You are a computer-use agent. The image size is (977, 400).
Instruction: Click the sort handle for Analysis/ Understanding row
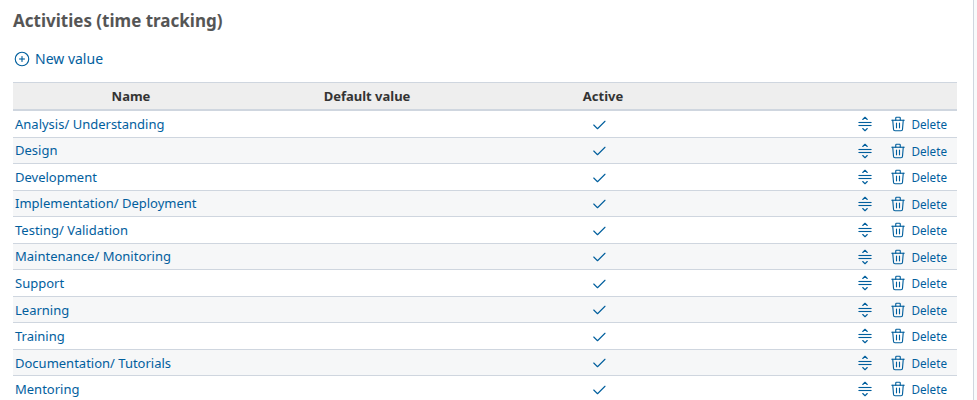[x=865, y=125]
